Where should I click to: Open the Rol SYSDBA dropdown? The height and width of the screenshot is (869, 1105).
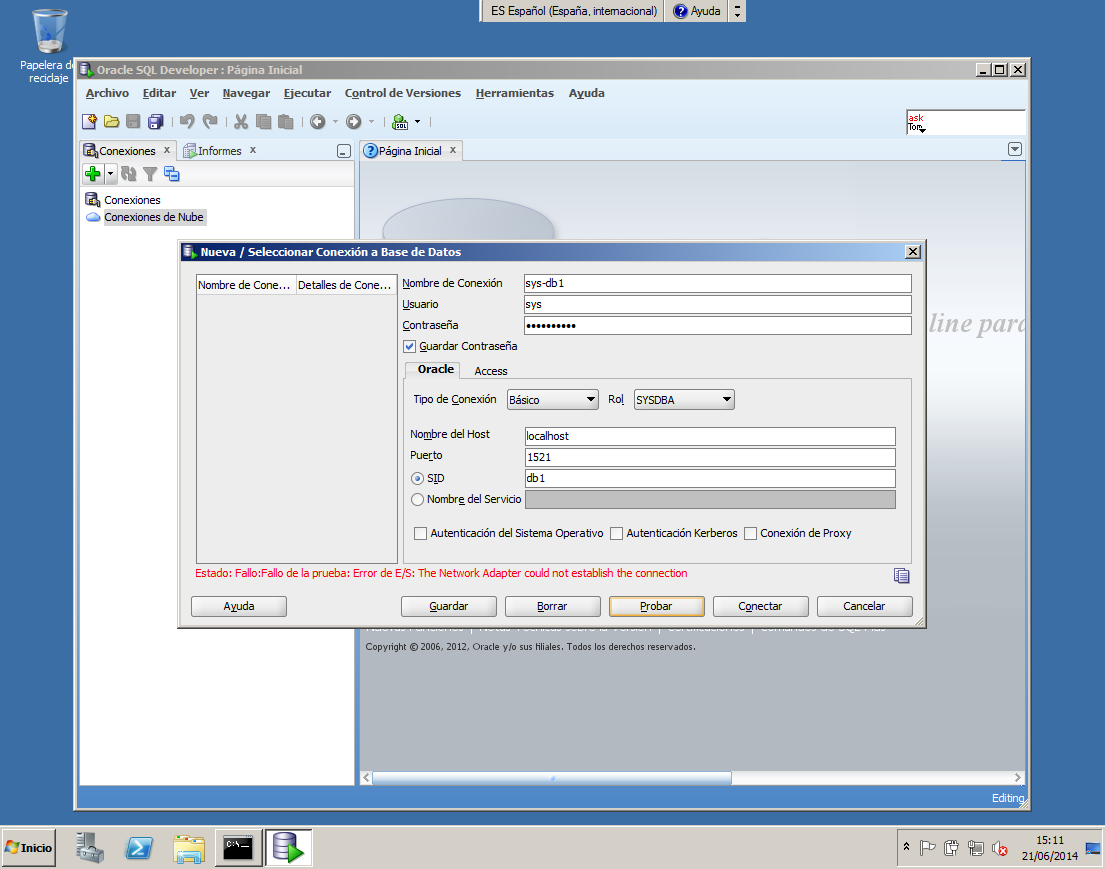(684, 400)
